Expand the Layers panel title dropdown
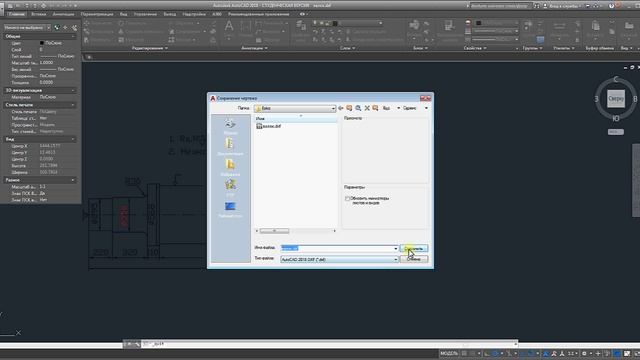 [347, 48]
